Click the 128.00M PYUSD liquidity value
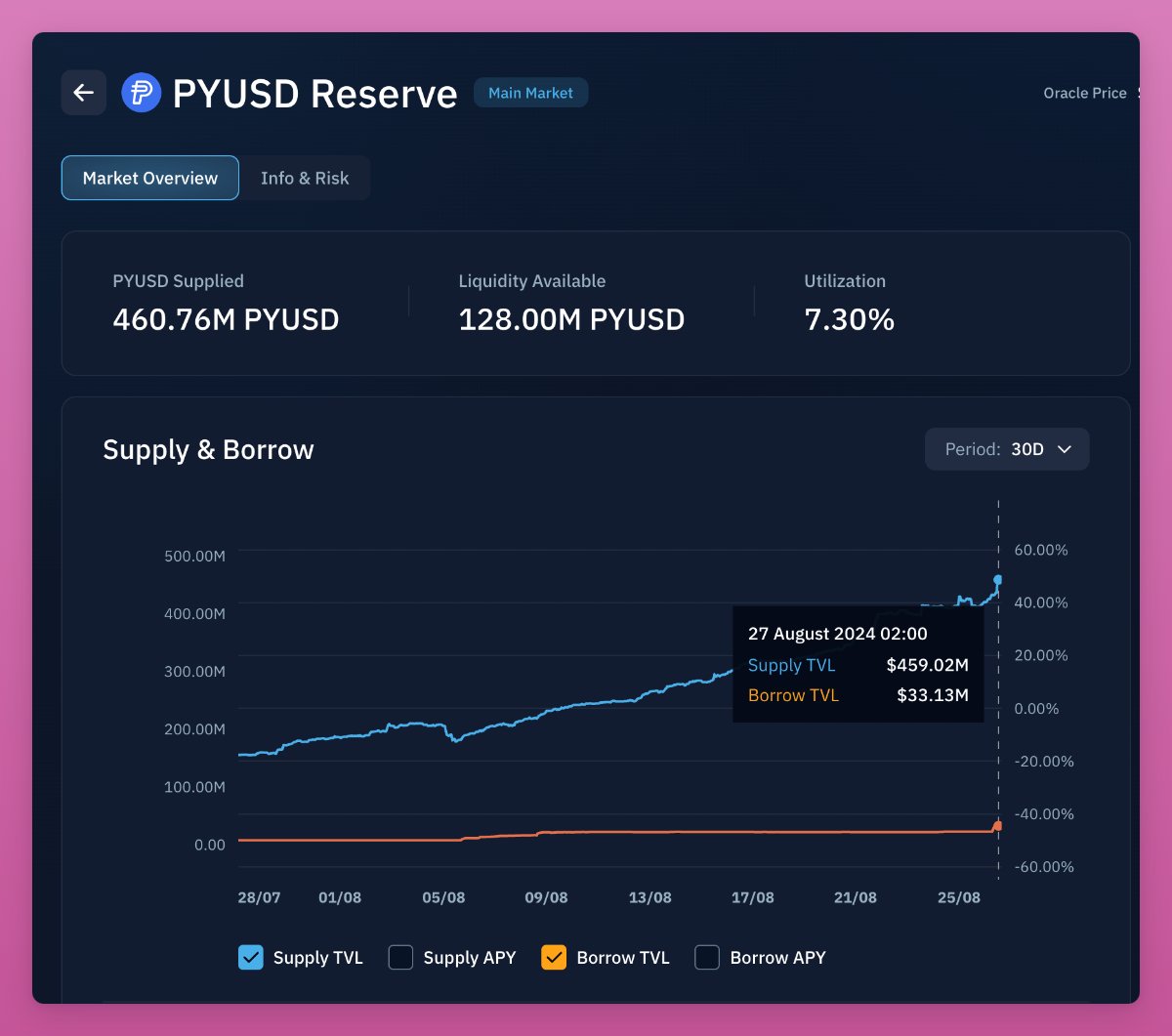Screen dimensions: 1172x1036 point(571,319)
